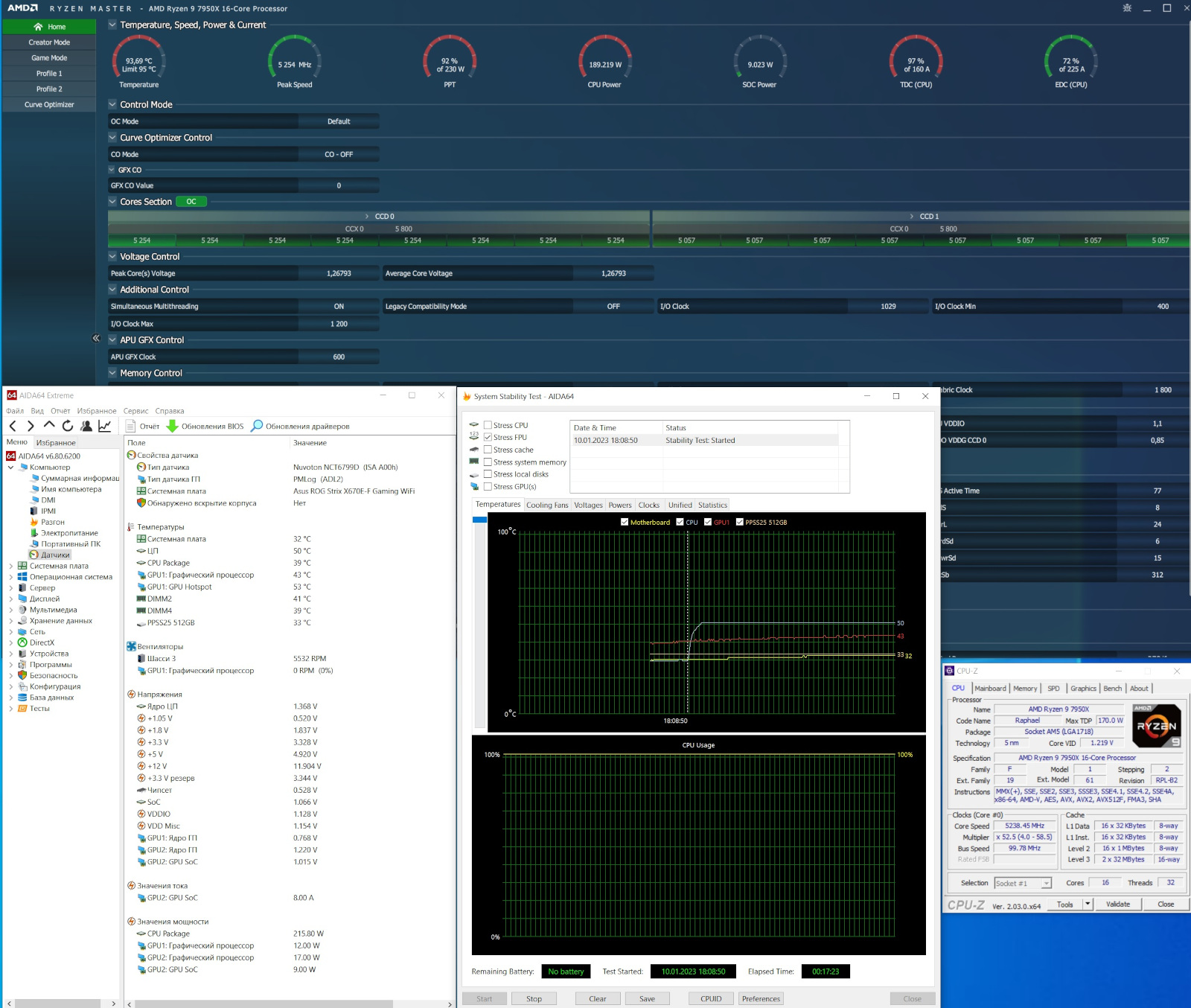This screenshot has width=1191, height=1008.
Task: Select the Сеть network tree item
Action: click(x=32, y=631)
